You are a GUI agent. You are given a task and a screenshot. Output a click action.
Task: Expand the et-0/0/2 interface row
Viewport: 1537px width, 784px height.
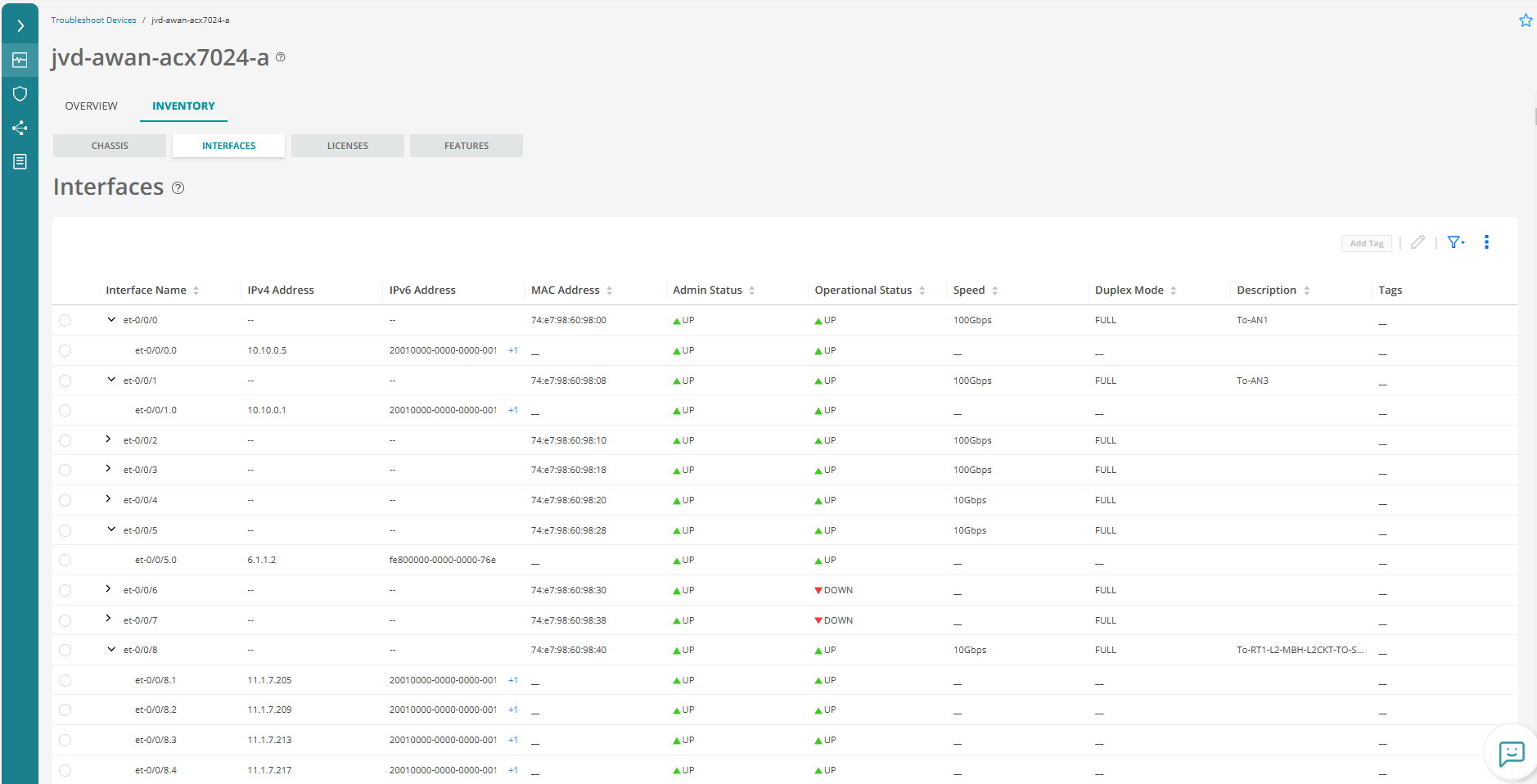point(108,439)
